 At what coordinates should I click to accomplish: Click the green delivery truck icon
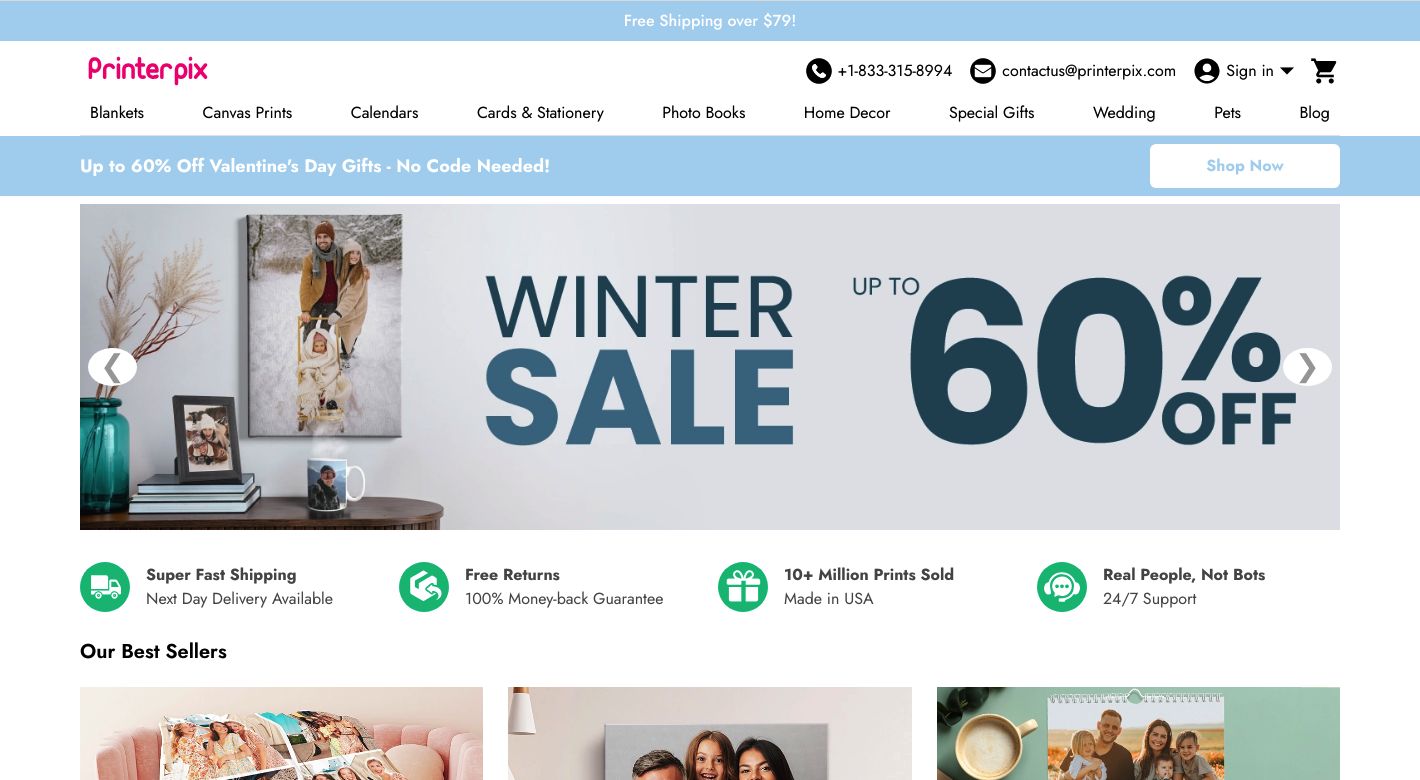point(105,587)
